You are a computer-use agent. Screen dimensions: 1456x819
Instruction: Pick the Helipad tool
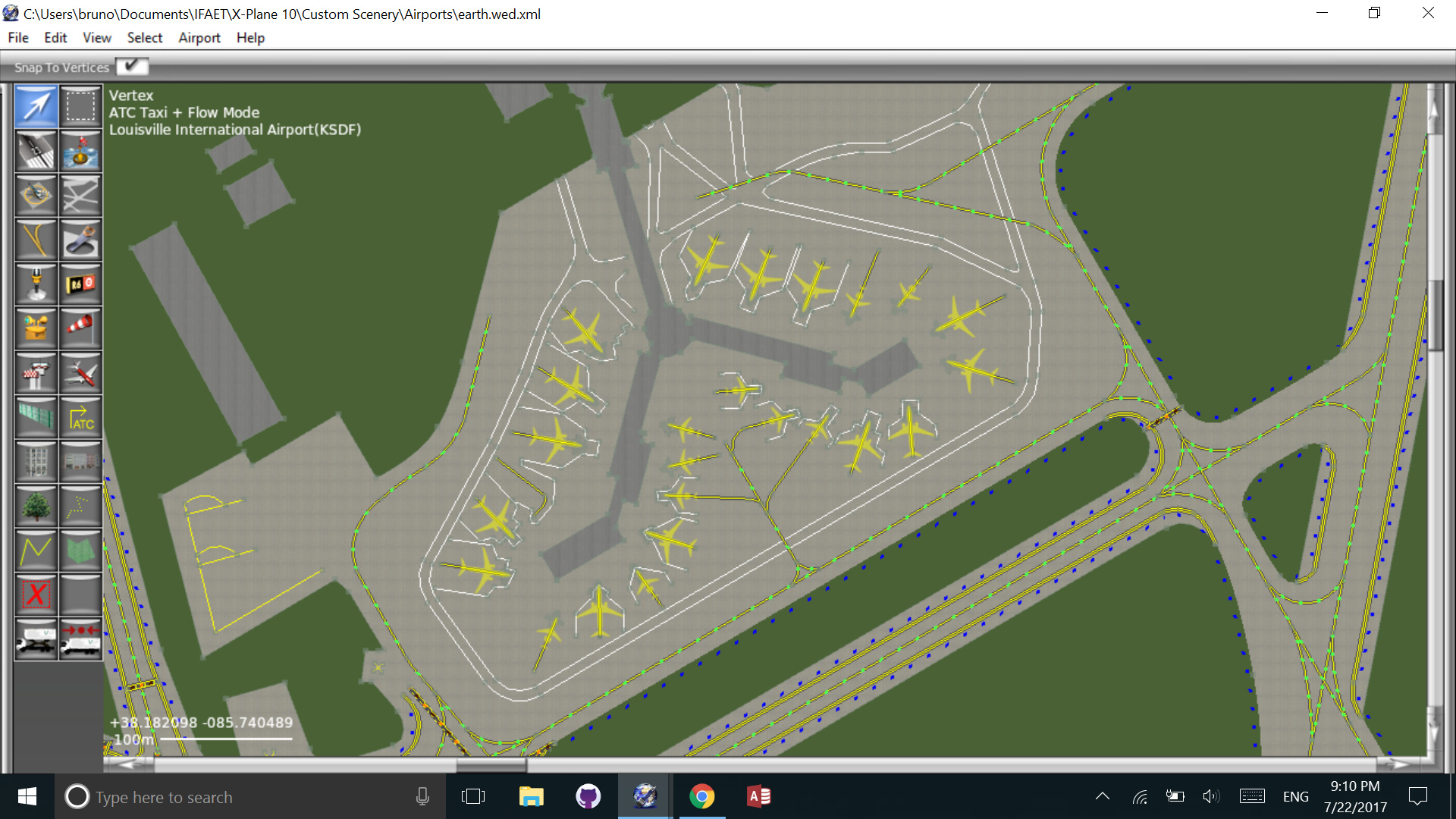pyautogui.click(x=36, y=196)
